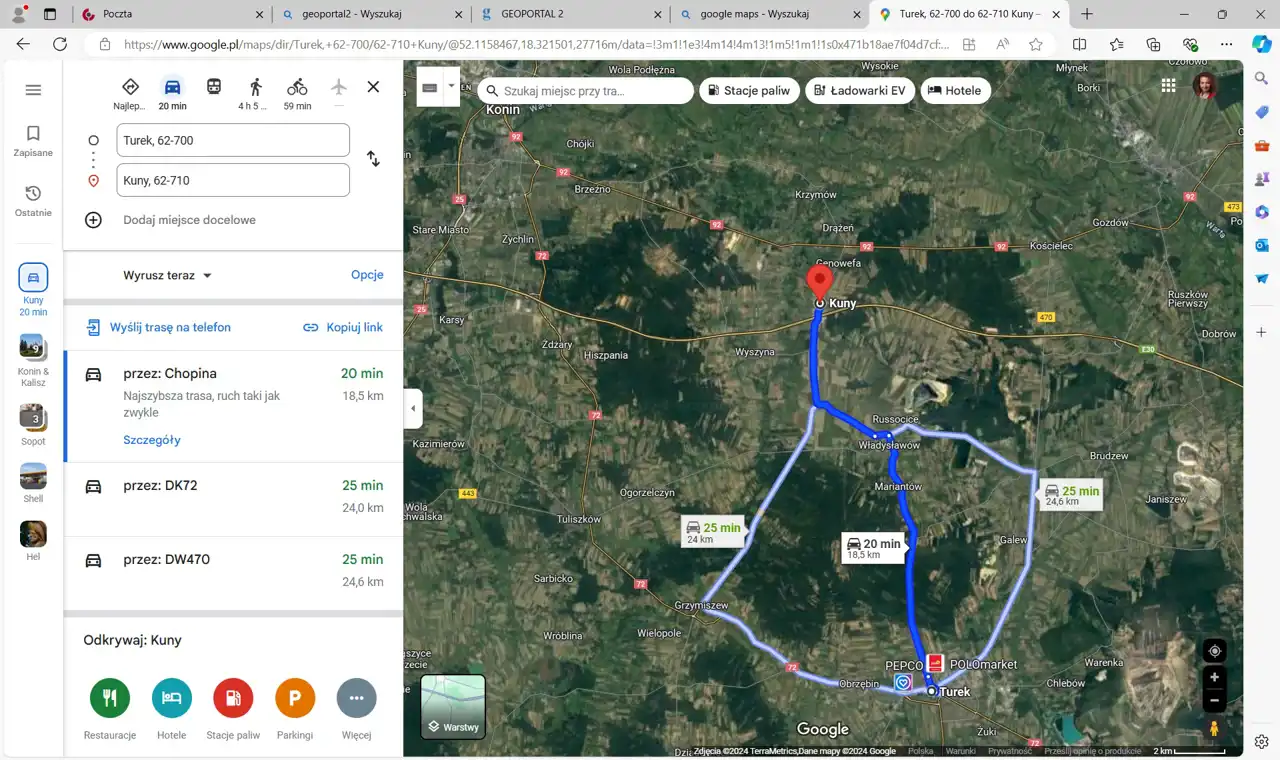Swap origin and destination with reverse arrows

click(373, 159)
